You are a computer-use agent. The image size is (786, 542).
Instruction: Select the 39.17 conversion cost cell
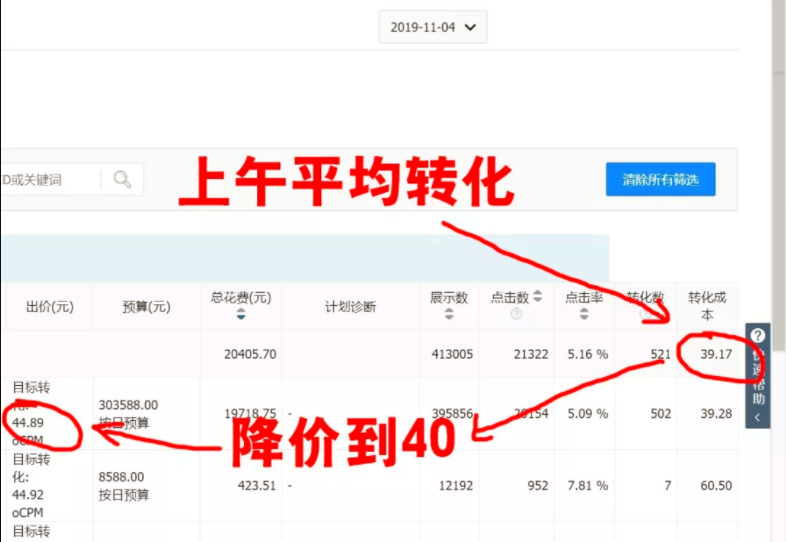pos(716,354)
